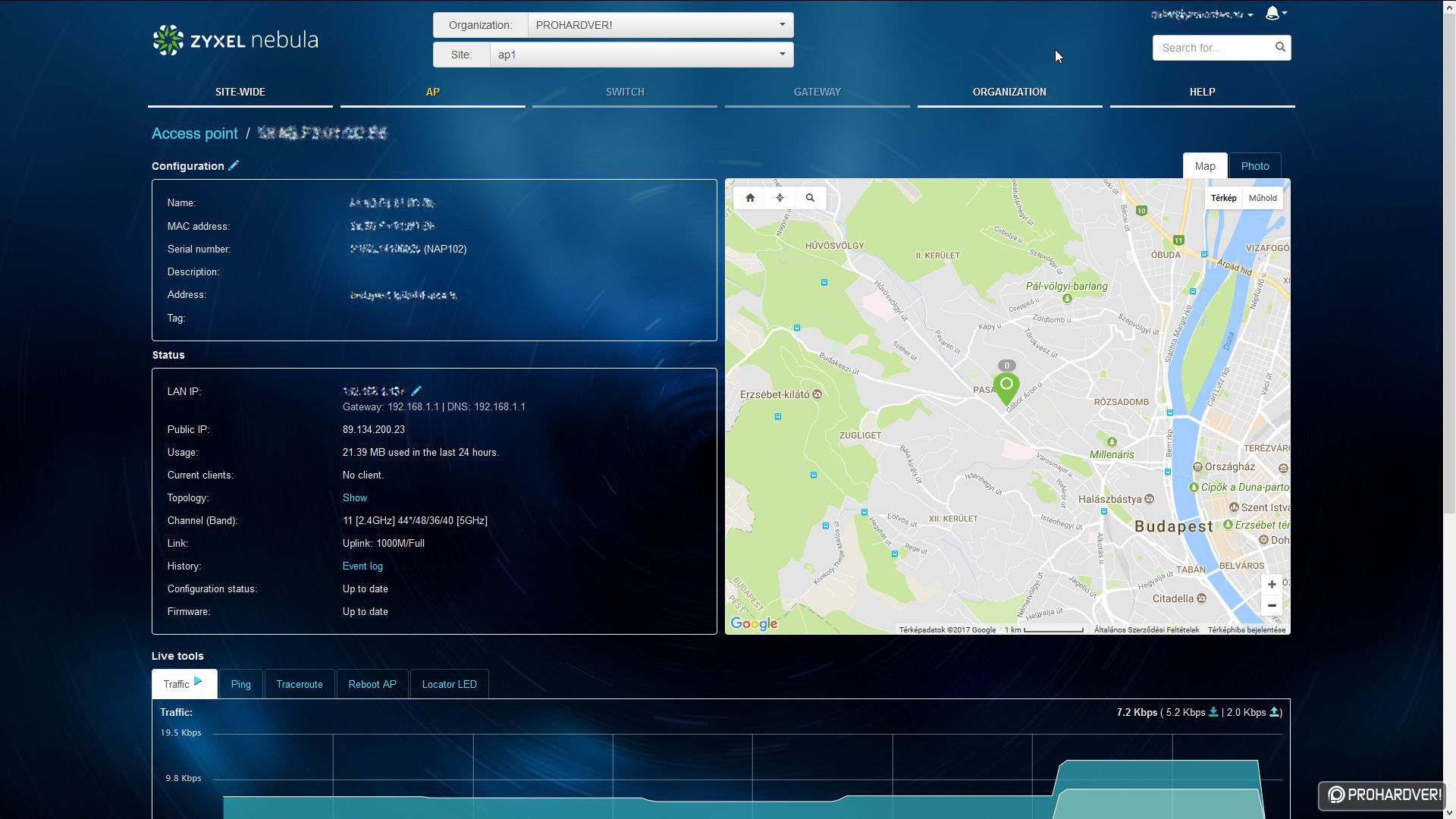Click Millenáris park map marker
Image resolution: width=1456 pixels, height=819 pixels.
(x=1112, y=441)
